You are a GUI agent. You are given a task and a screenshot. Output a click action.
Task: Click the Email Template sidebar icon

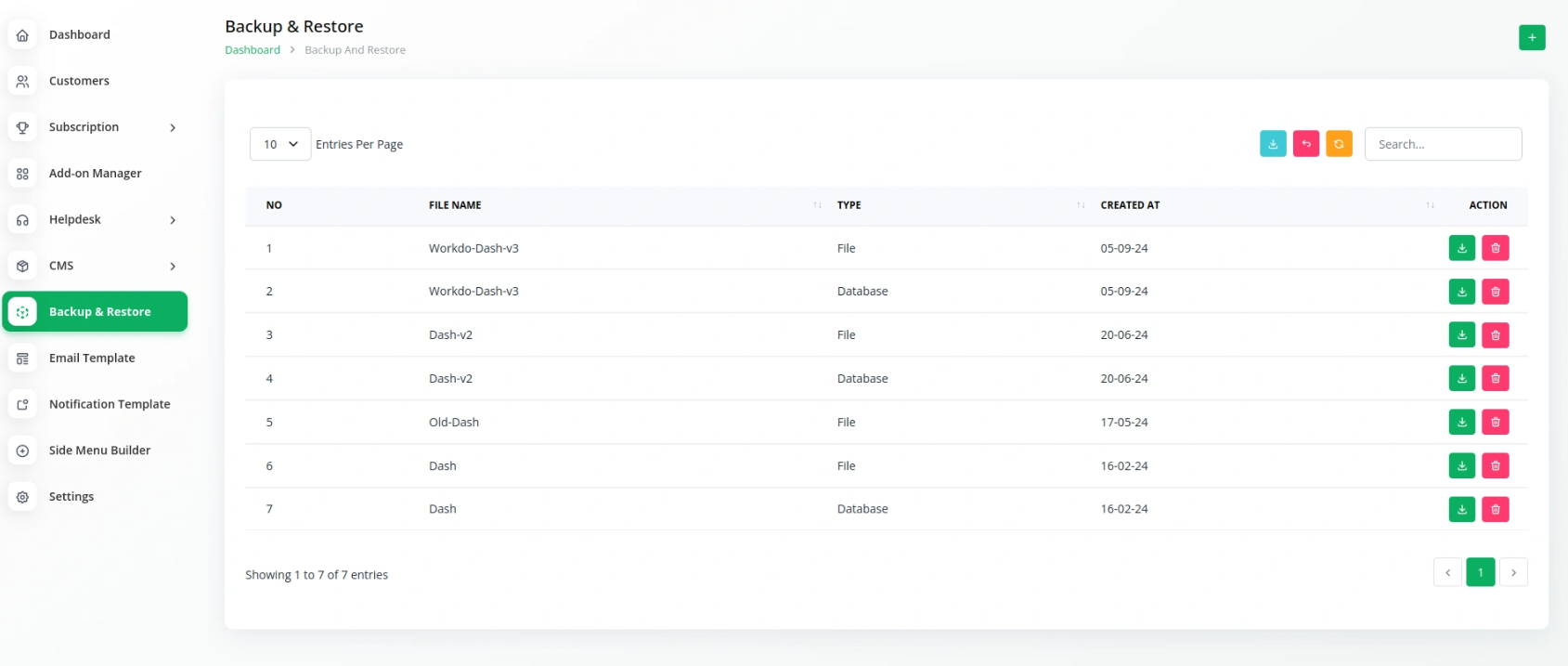click(x=22, y=359)
